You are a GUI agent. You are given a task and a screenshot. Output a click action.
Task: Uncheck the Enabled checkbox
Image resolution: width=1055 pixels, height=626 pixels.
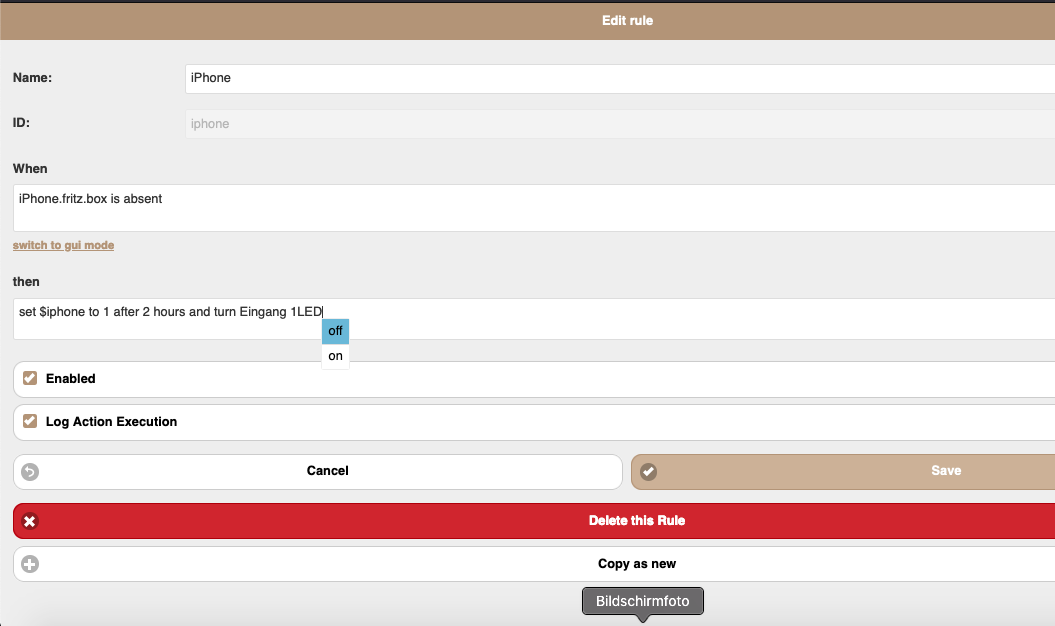(30, 378)
